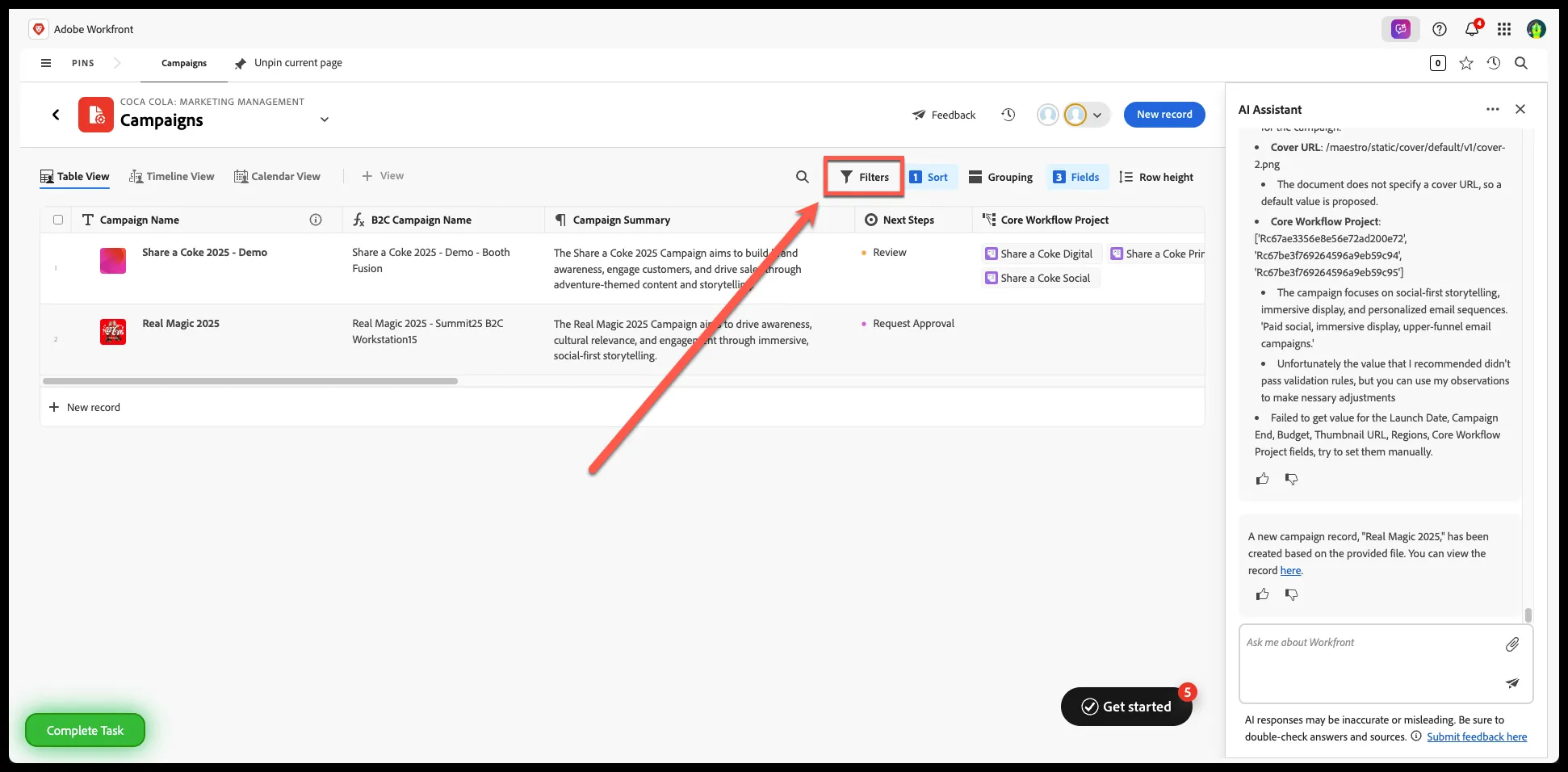Open the record history clock icon near Feedback

(1008, 115)
